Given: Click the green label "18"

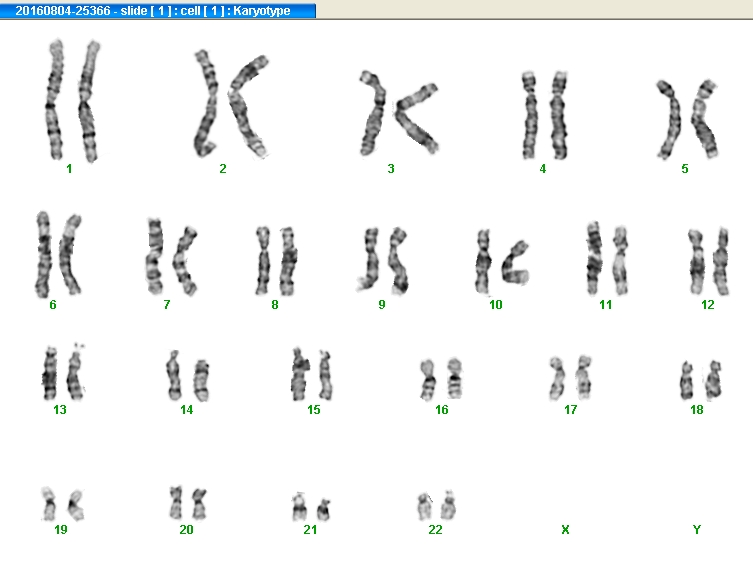Looking at the screenshot, I should tap(697, 410).
